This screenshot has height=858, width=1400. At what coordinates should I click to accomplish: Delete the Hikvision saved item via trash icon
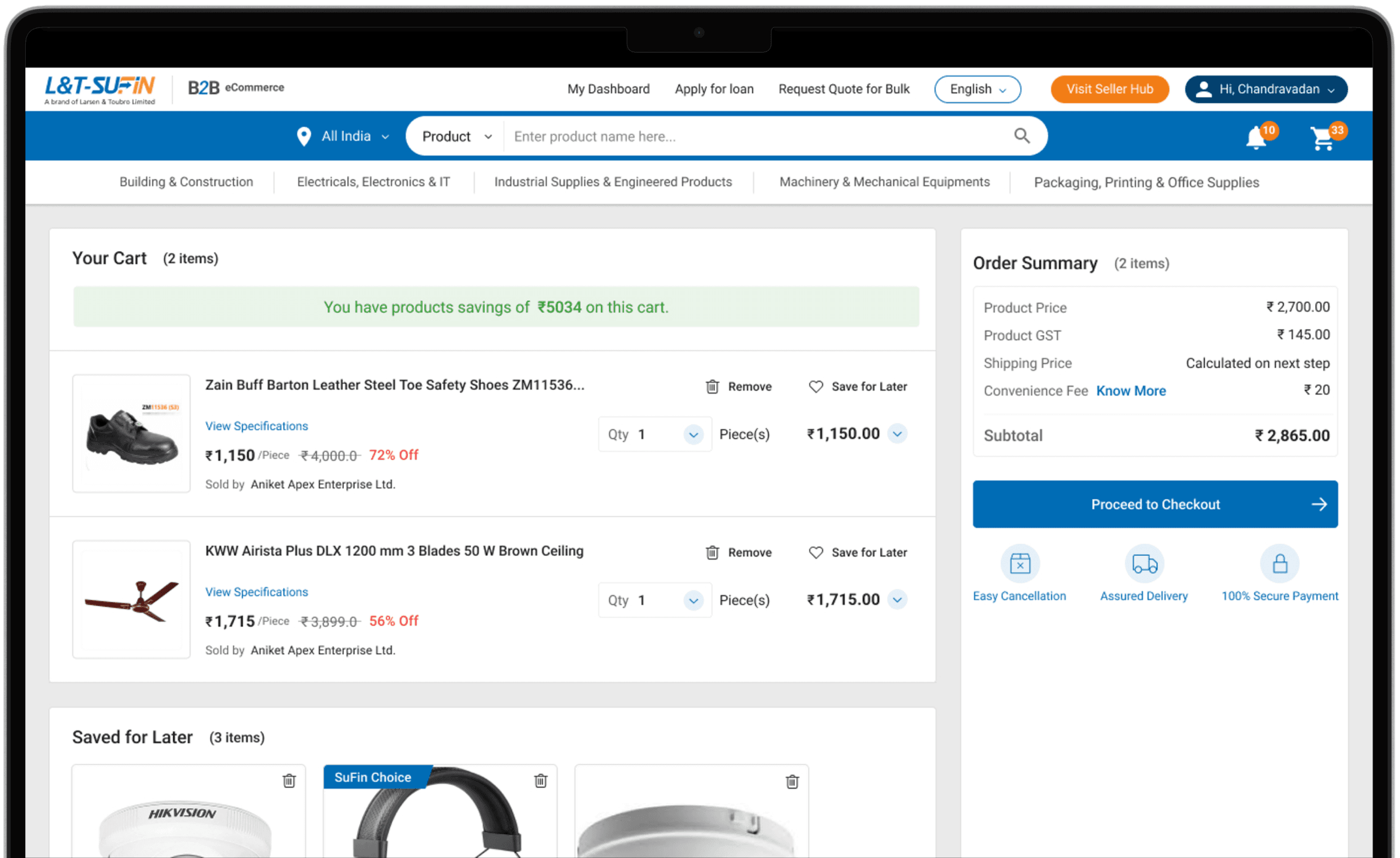click(x=289, y=781)
